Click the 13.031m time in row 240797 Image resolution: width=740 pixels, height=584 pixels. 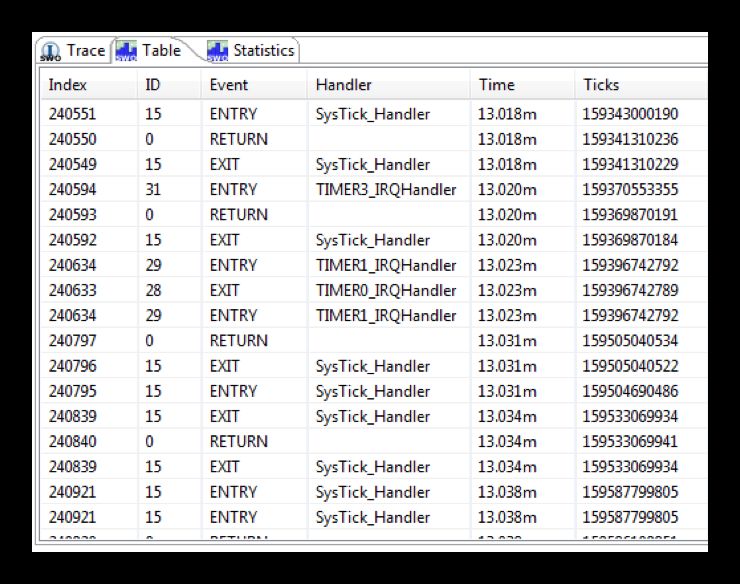point(507,341)
